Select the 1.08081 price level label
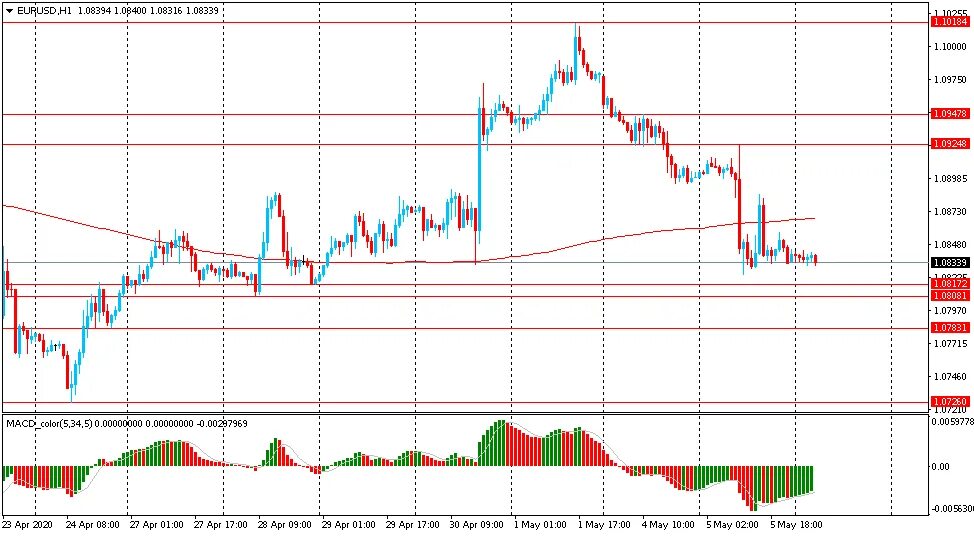Image resolution: width=974 pixels, height=536 pixels. 950,296
